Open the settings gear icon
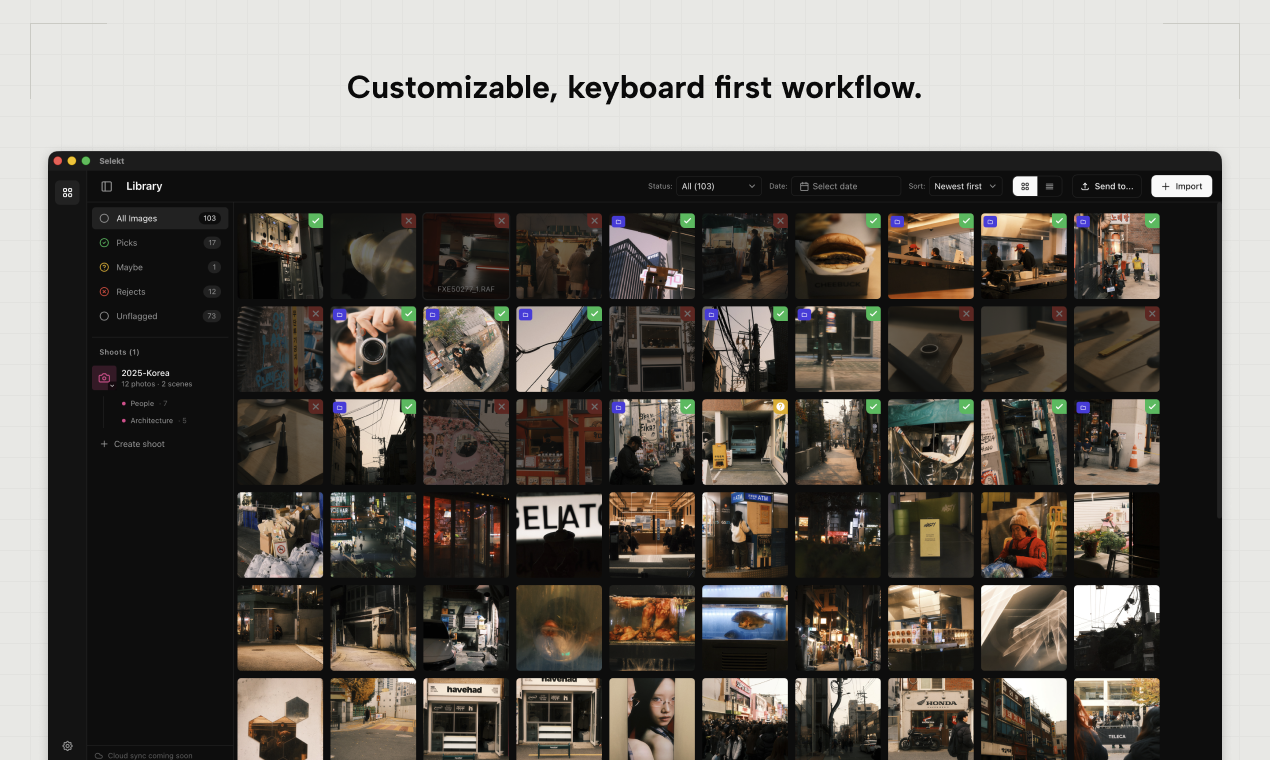The image size is (1270, 760). [x=67, y=746]
